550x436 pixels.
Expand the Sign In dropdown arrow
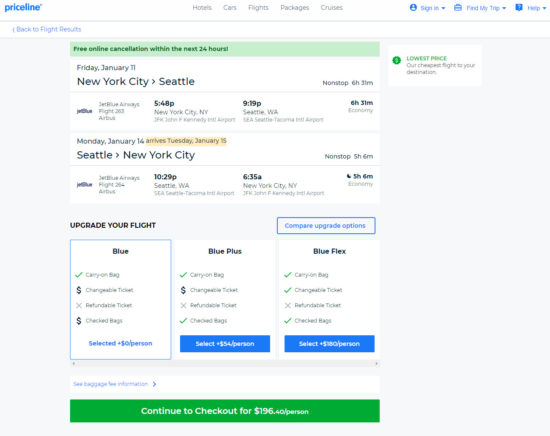[443, 8]
